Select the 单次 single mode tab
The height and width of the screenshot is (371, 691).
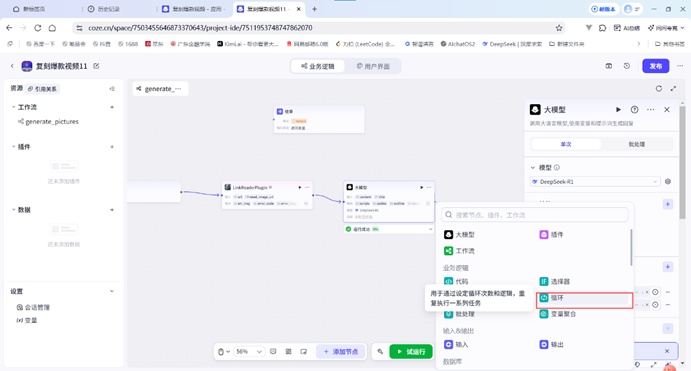(x=566, y=145)
